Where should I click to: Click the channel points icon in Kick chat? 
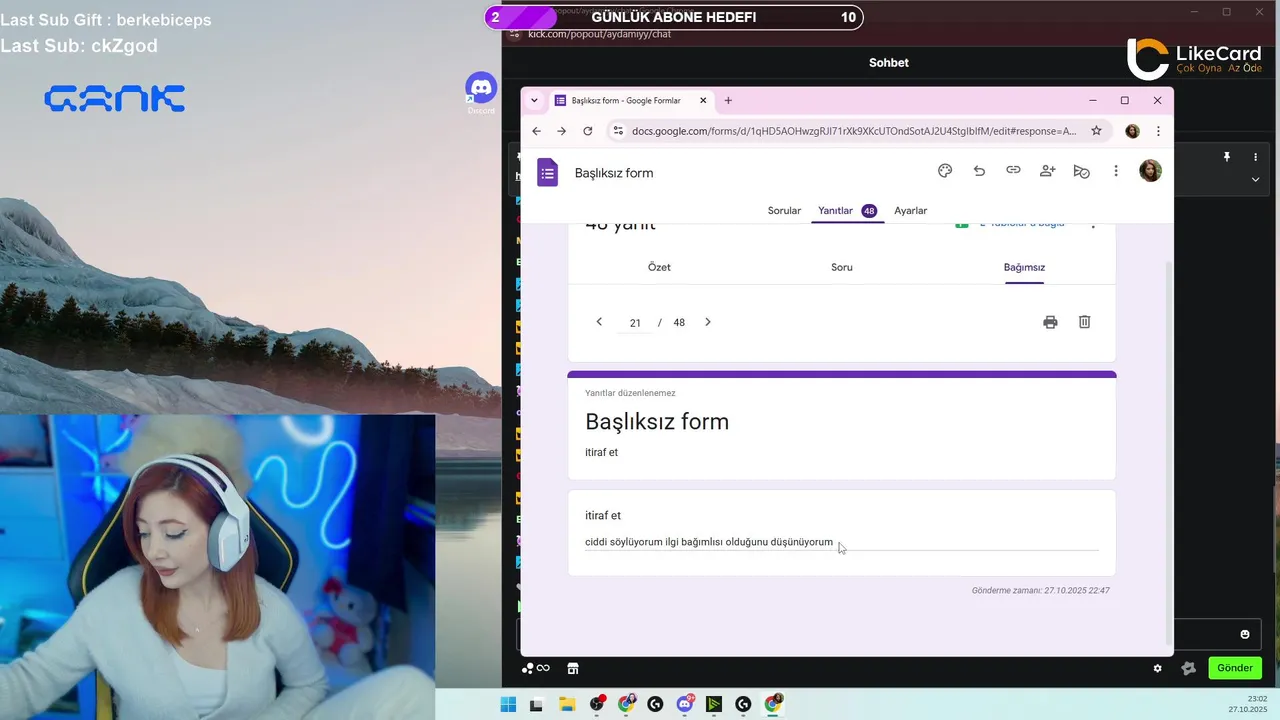pyautogui.click(x=536, y=668)
